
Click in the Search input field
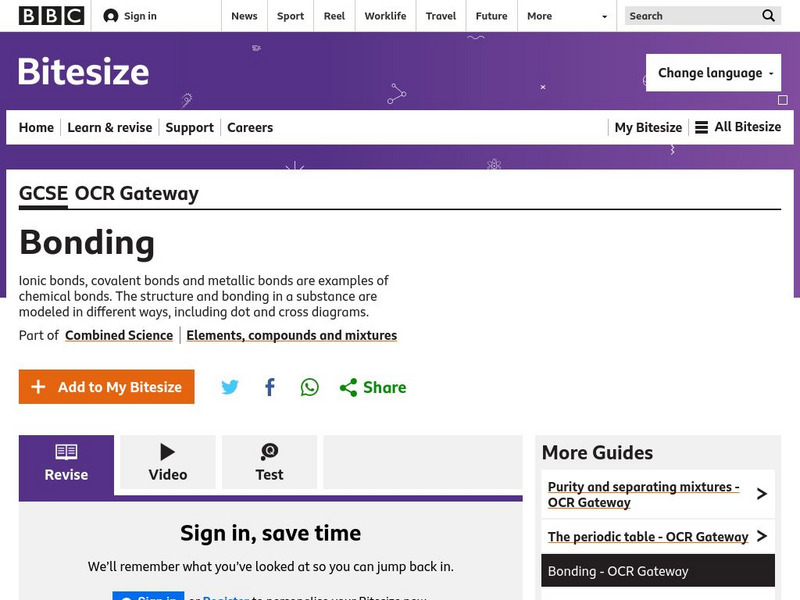point(692,16)
